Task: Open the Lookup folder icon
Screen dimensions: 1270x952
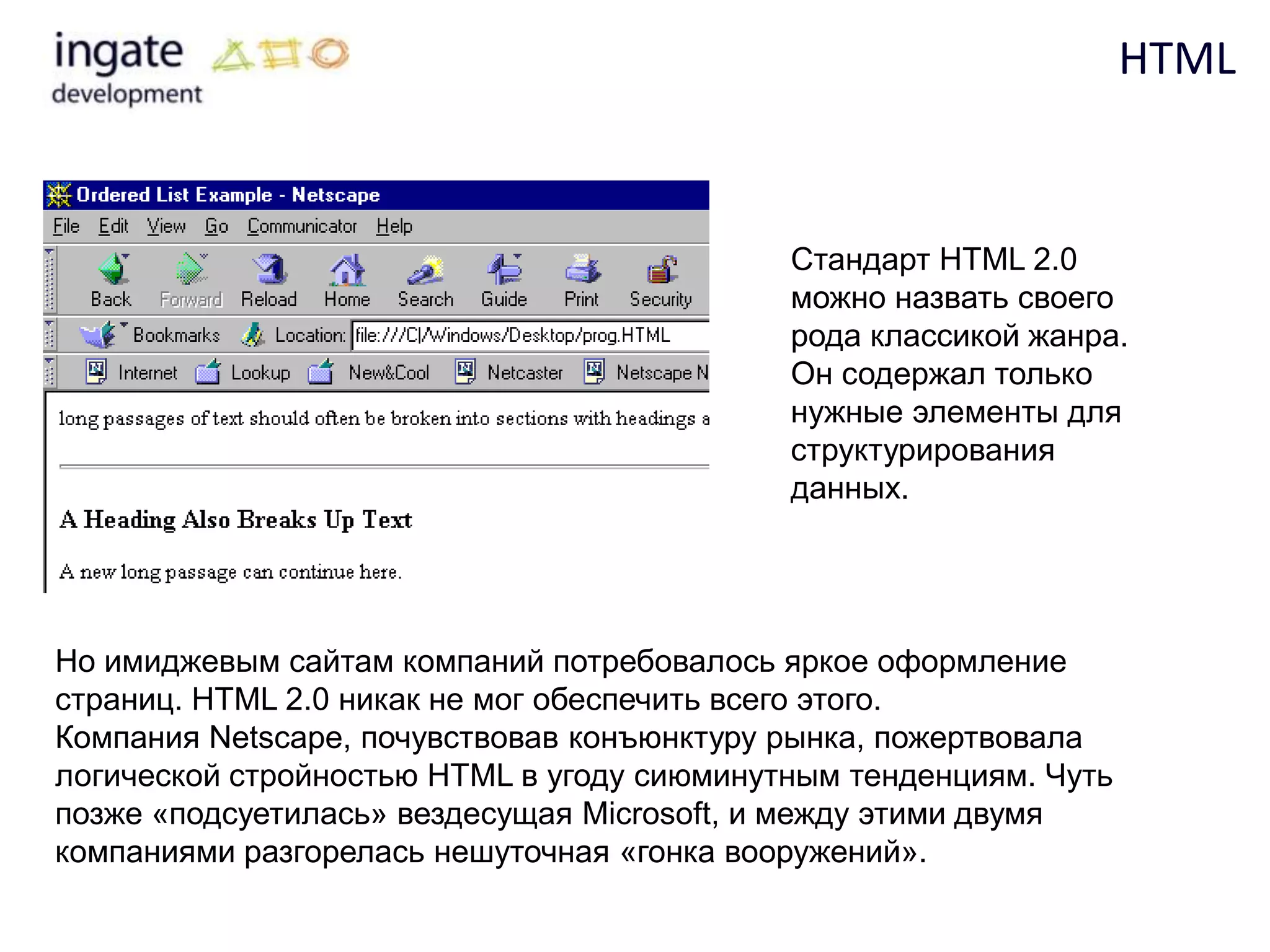Action: [208, 372]
